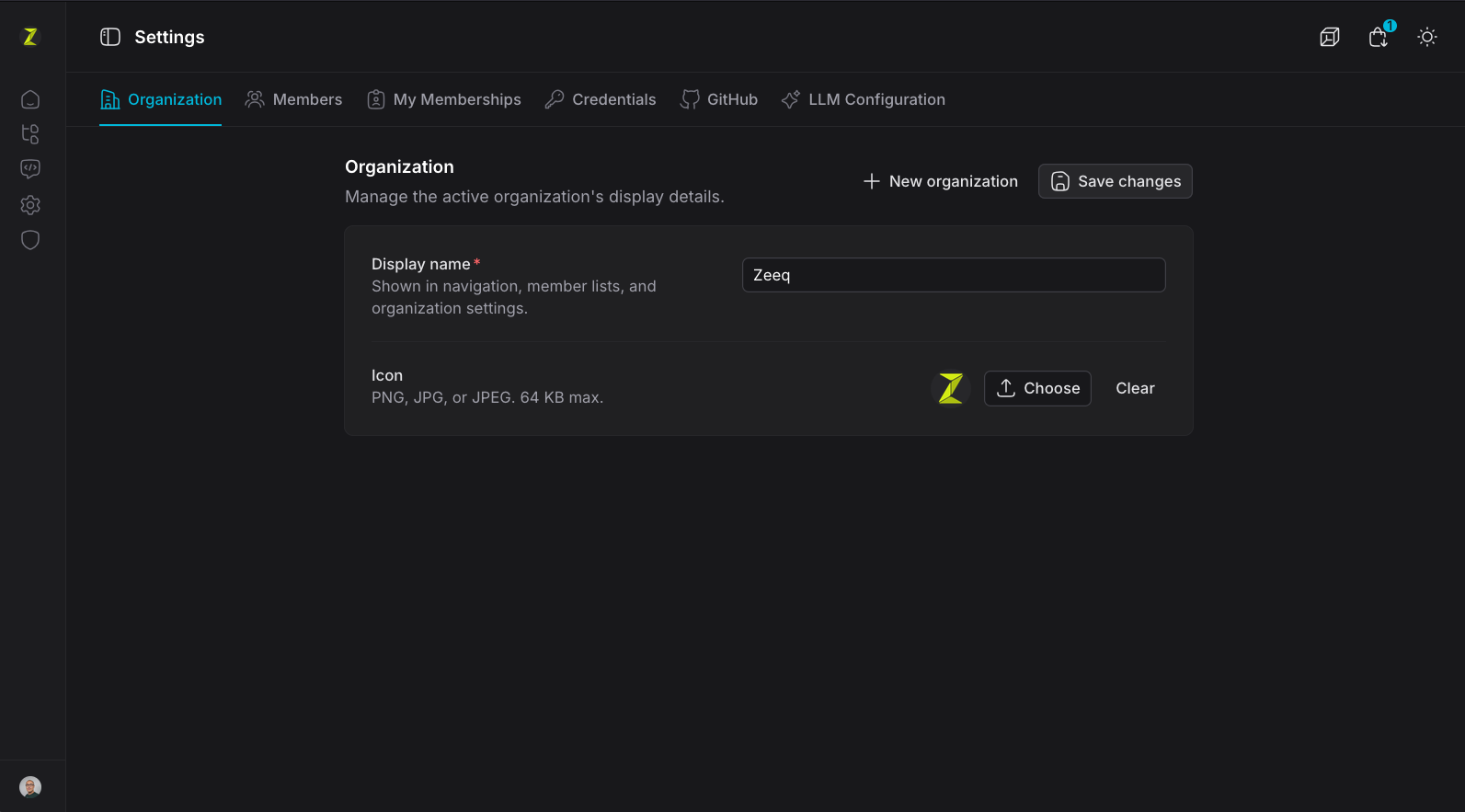Toggle the sidebar panel icon beside Settings
Image resolution: width=1465 pixels, height=812 pixels.
(x=110, y=37)
